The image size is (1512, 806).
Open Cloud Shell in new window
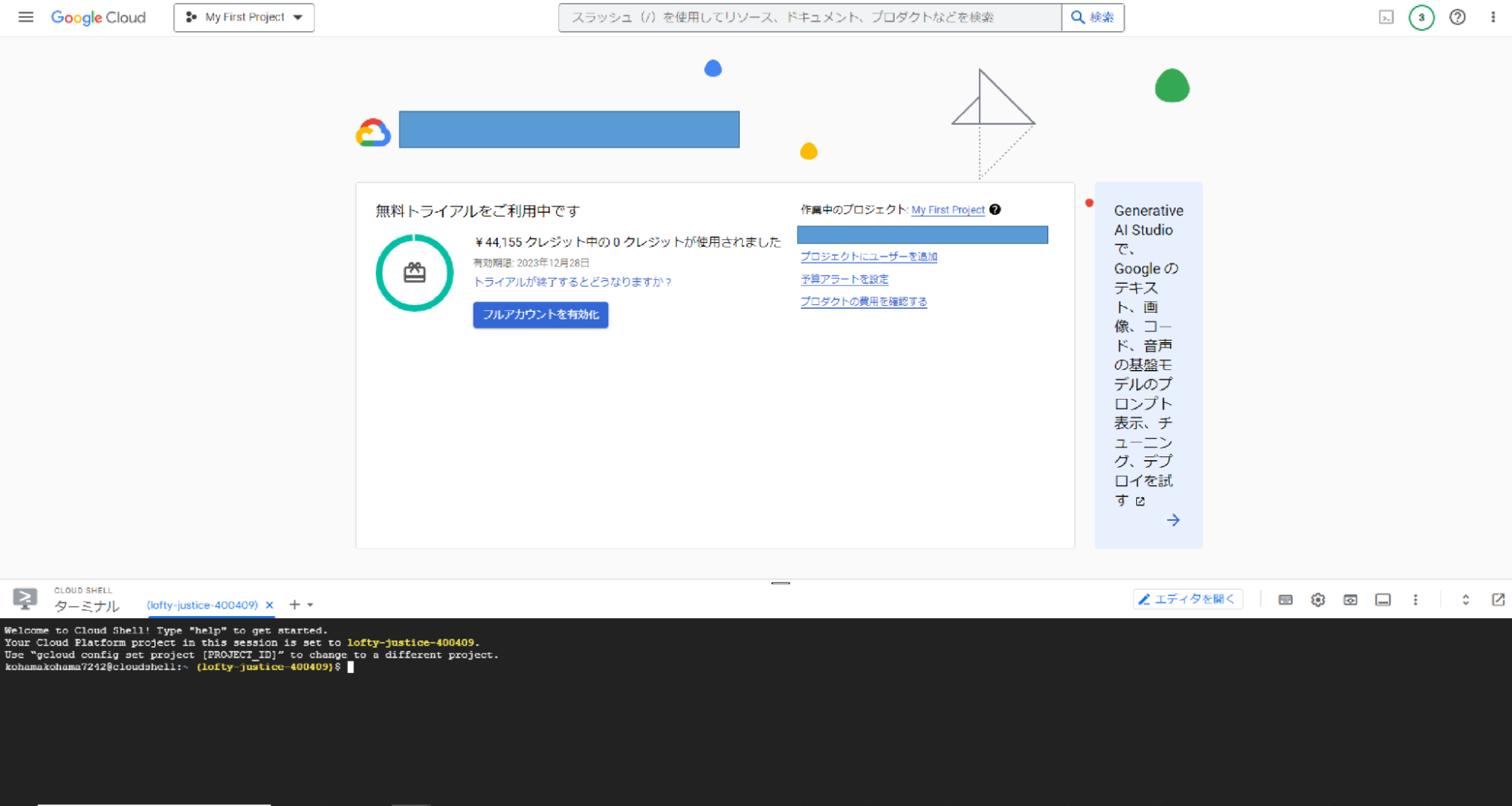click(1498, 599)
